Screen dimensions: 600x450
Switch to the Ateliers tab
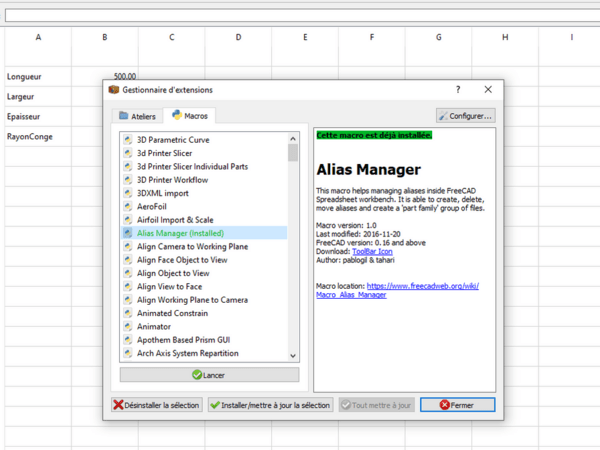click(x=137, y=116)
